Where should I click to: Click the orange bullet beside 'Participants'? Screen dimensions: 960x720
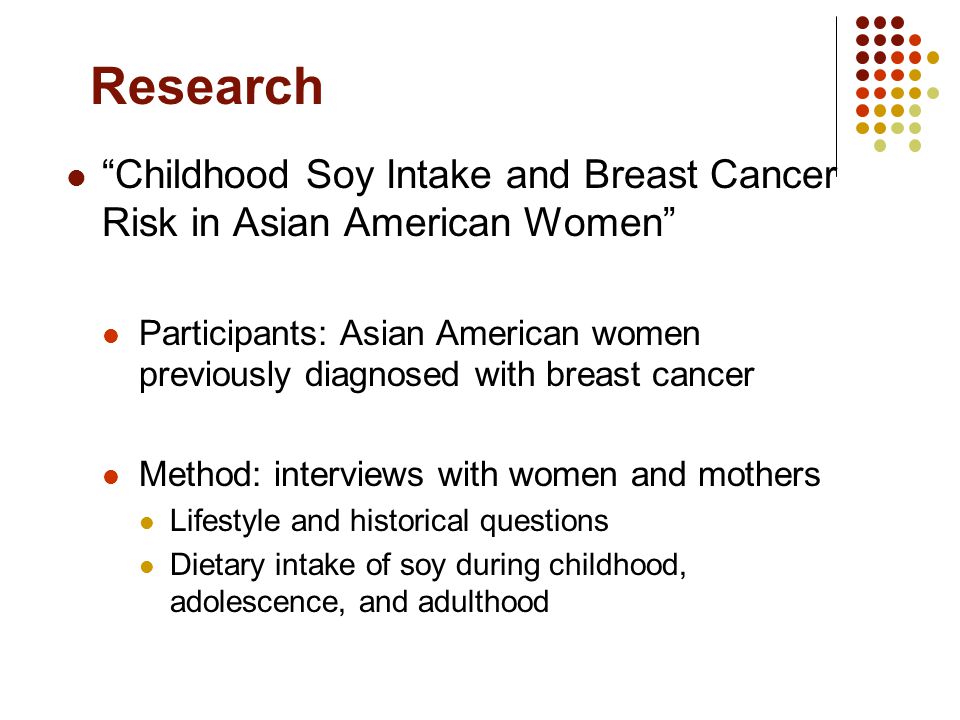[111, 336]
